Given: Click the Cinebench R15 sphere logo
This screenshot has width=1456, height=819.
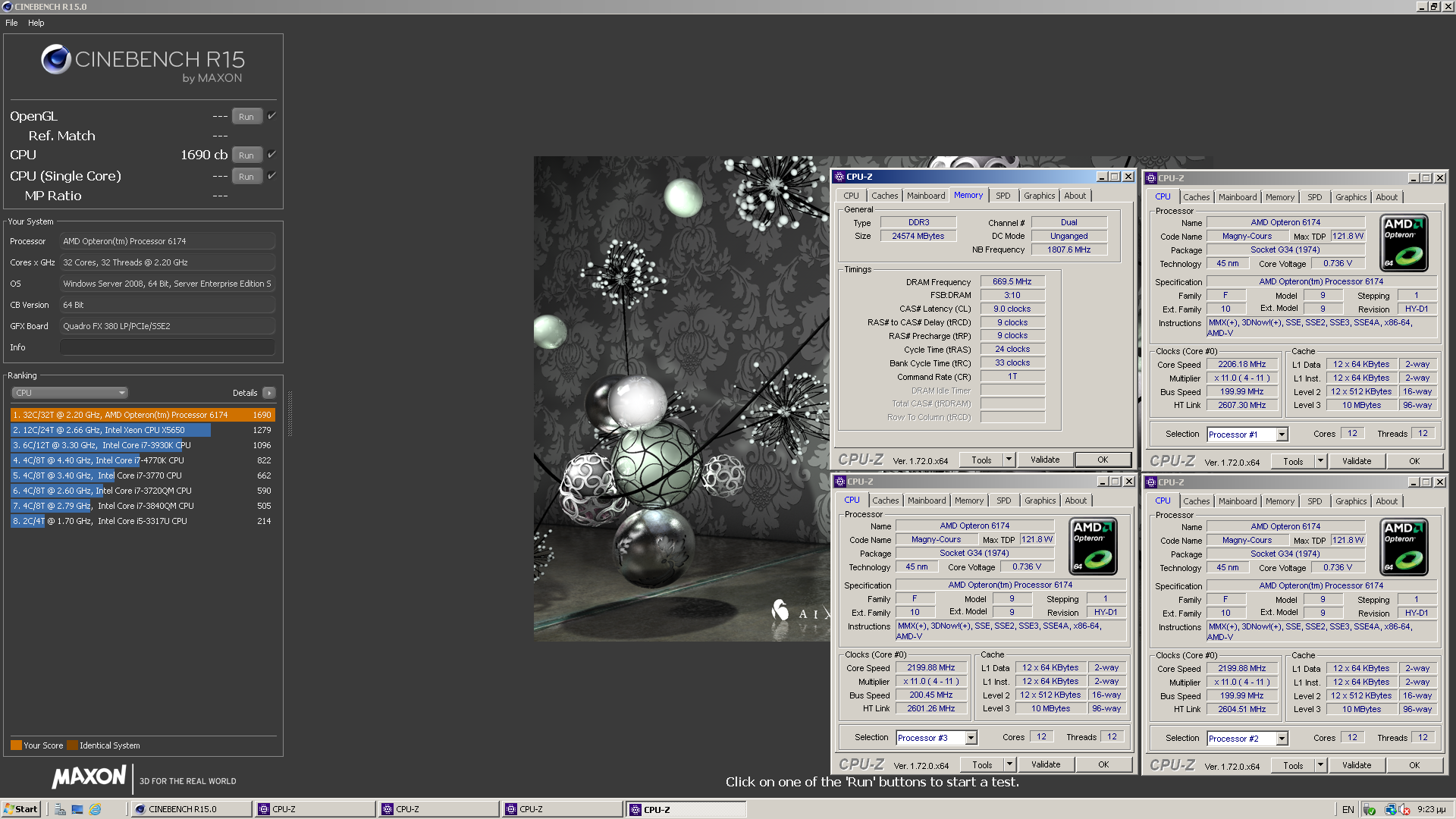Looking at the screenshot, I should [56, 59].
